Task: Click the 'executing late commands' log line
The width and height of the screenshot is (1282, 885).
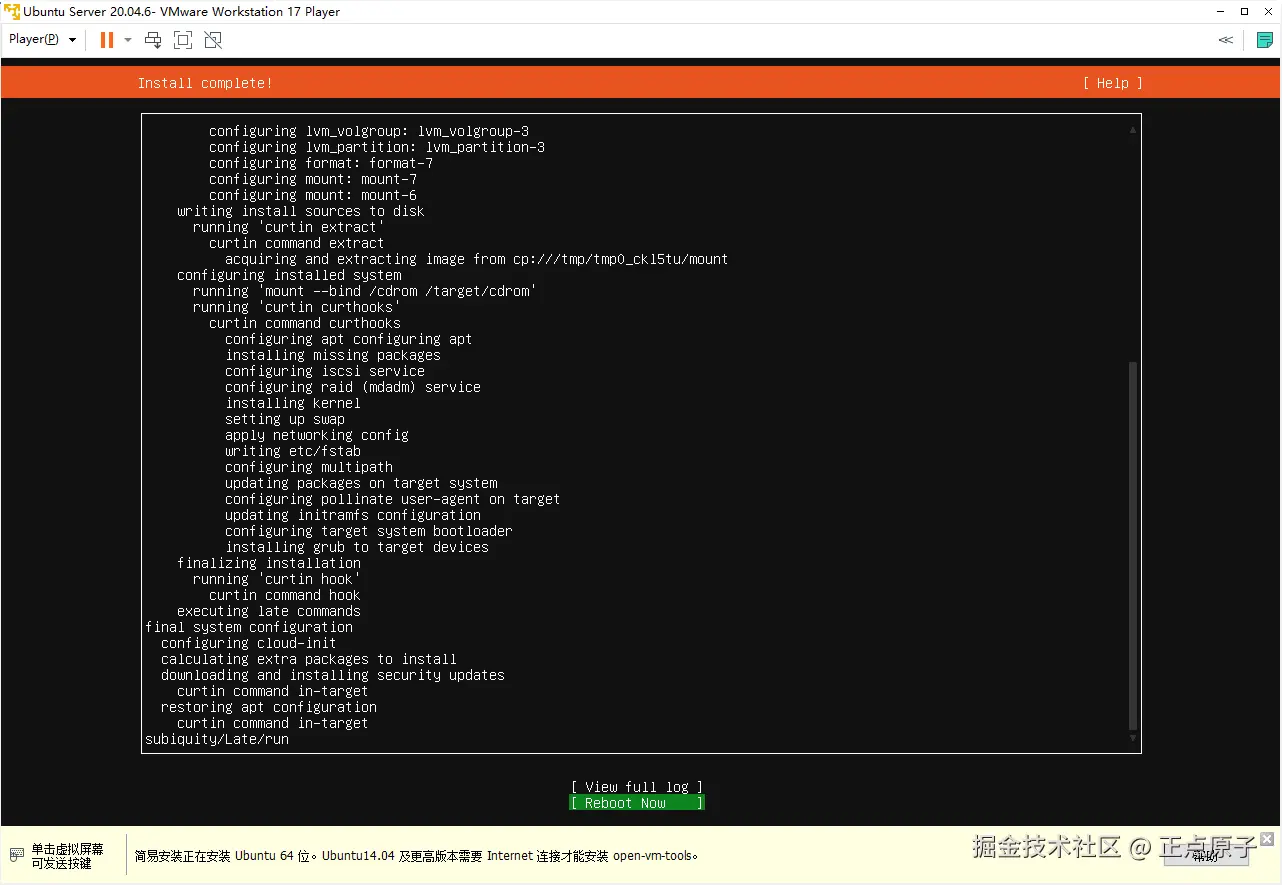Action: [x=269, y=611]
